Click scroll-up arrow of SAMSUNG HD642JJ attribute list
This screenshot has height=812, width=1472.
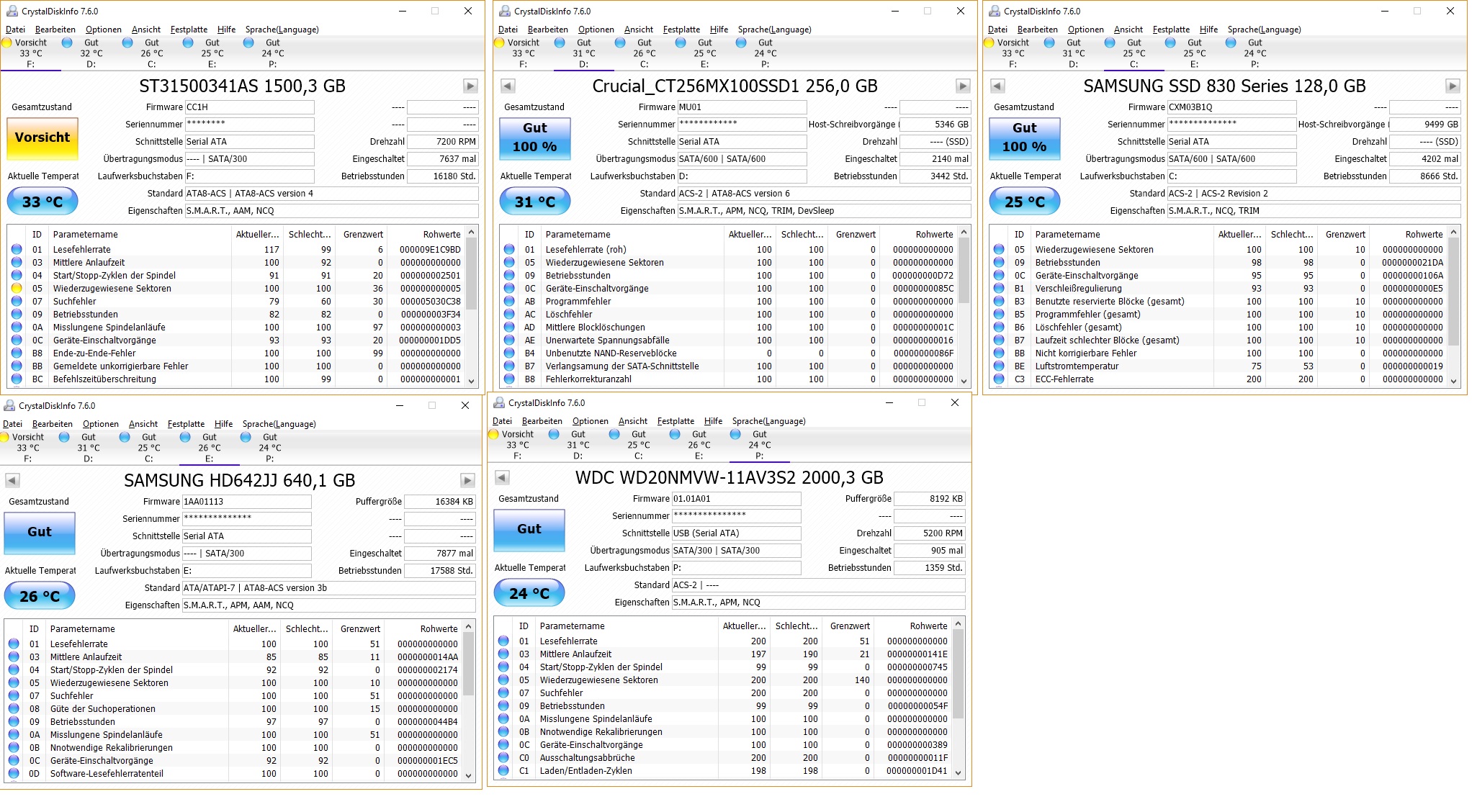[x=469, y=627]
